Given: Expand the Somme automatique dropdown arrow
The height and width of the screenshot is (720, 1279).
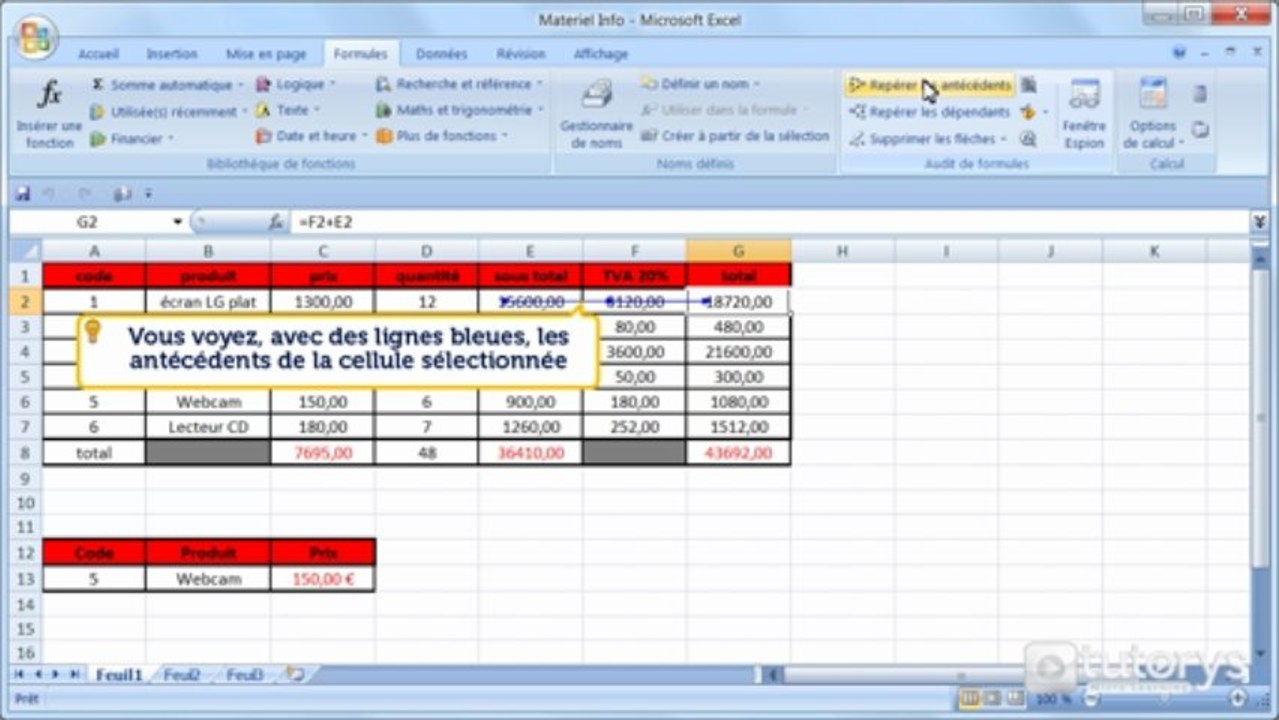Looking at the screenshot, I should [x=241, y=85].
